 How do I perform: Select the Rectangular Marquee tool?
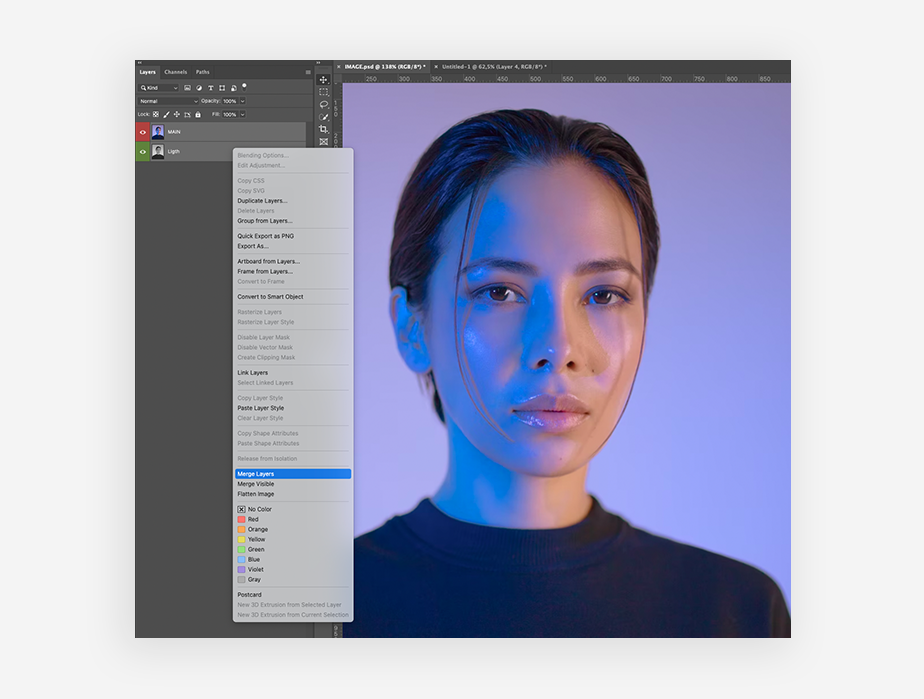[x=324, y=92]
